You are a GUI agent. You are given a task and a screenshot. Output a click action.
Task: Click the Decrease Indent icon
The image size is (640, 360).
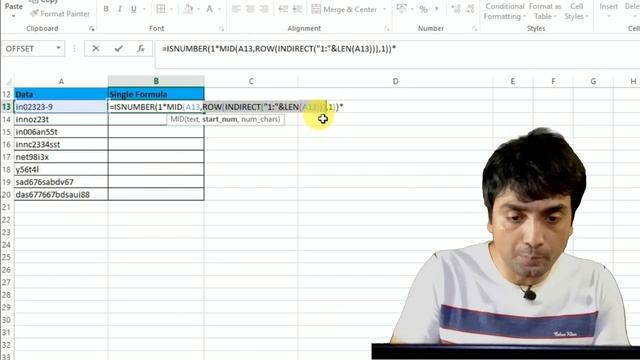coord(283,9)
